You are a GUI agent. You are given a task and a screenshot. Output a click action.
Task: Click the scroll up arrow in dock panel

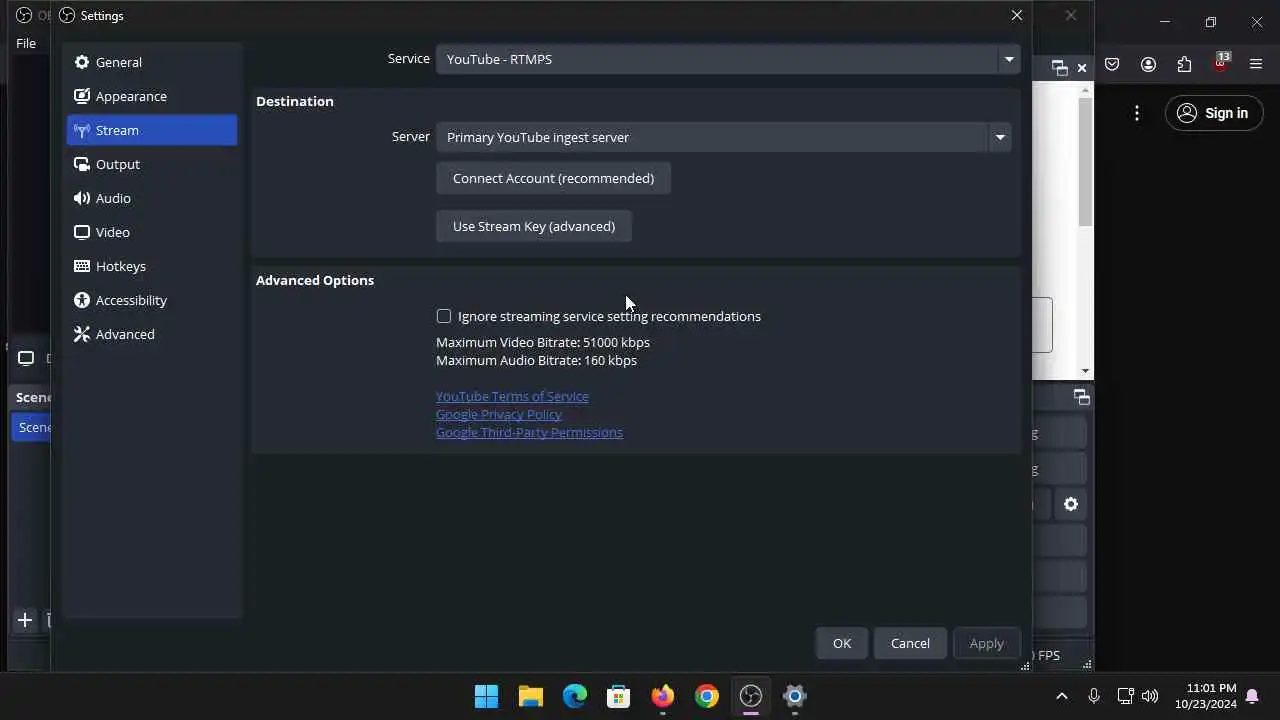tap(1085, 91)
